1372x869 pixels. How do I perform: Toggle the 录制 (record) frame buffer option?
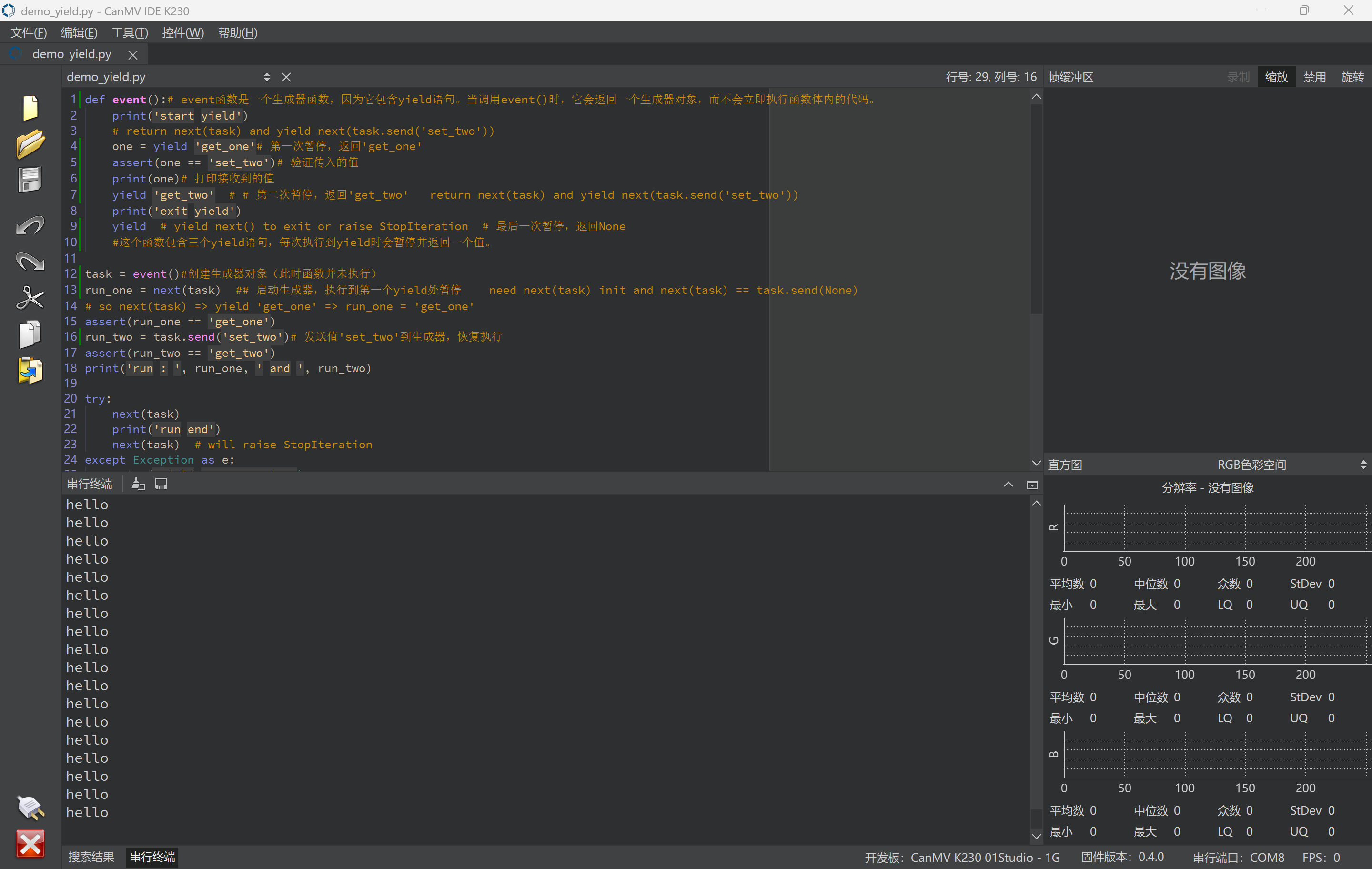pyautogui.click(x=1238, y=77)
